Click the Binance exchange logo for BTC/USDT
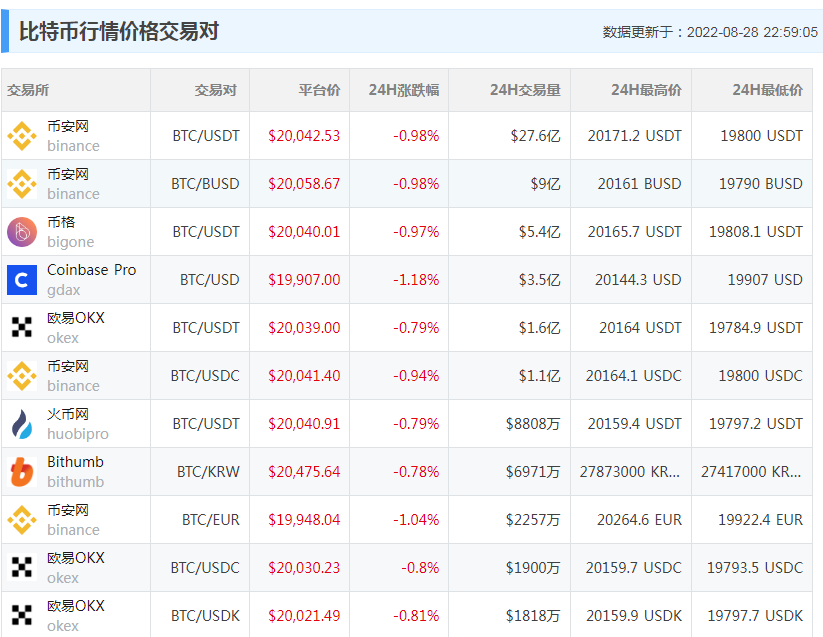Image resolution: width=823 pixels, height=637 pixels. coord(22,135)
